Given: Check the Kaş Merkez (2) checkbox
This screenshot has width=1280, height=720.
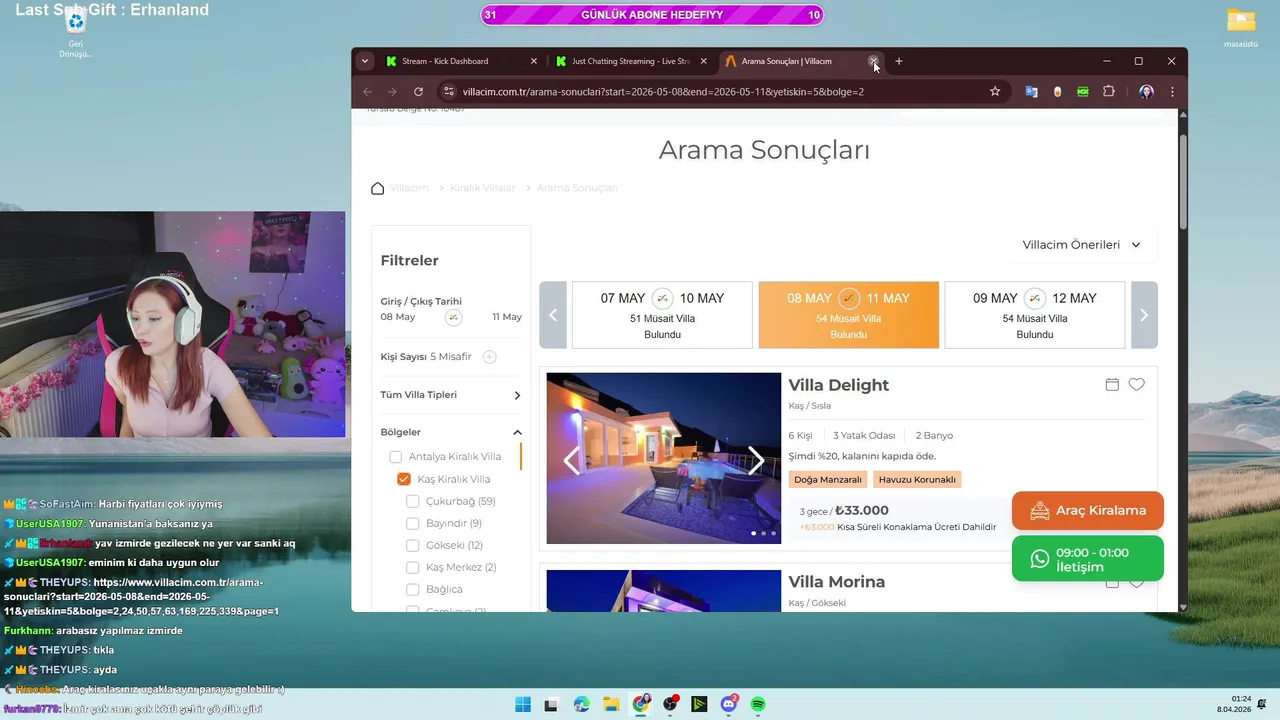Looking at the screenshot, I should click(413, 567).
